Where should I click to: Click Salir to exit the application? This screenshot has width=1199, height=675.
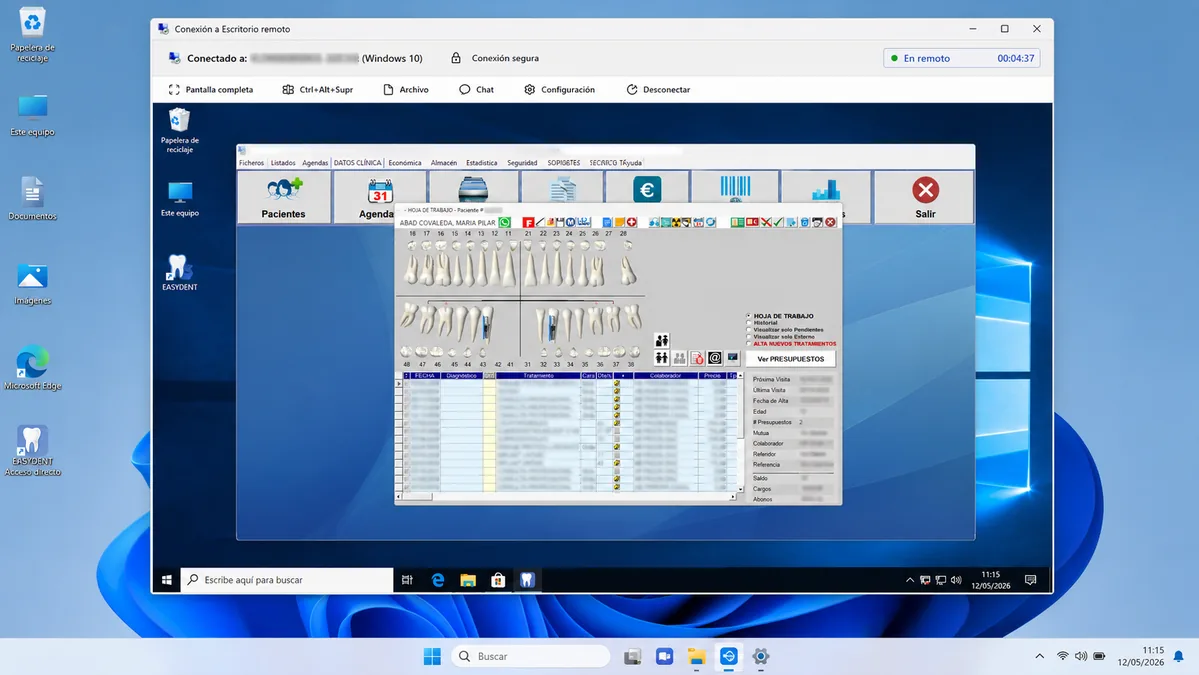pos(925,197)
